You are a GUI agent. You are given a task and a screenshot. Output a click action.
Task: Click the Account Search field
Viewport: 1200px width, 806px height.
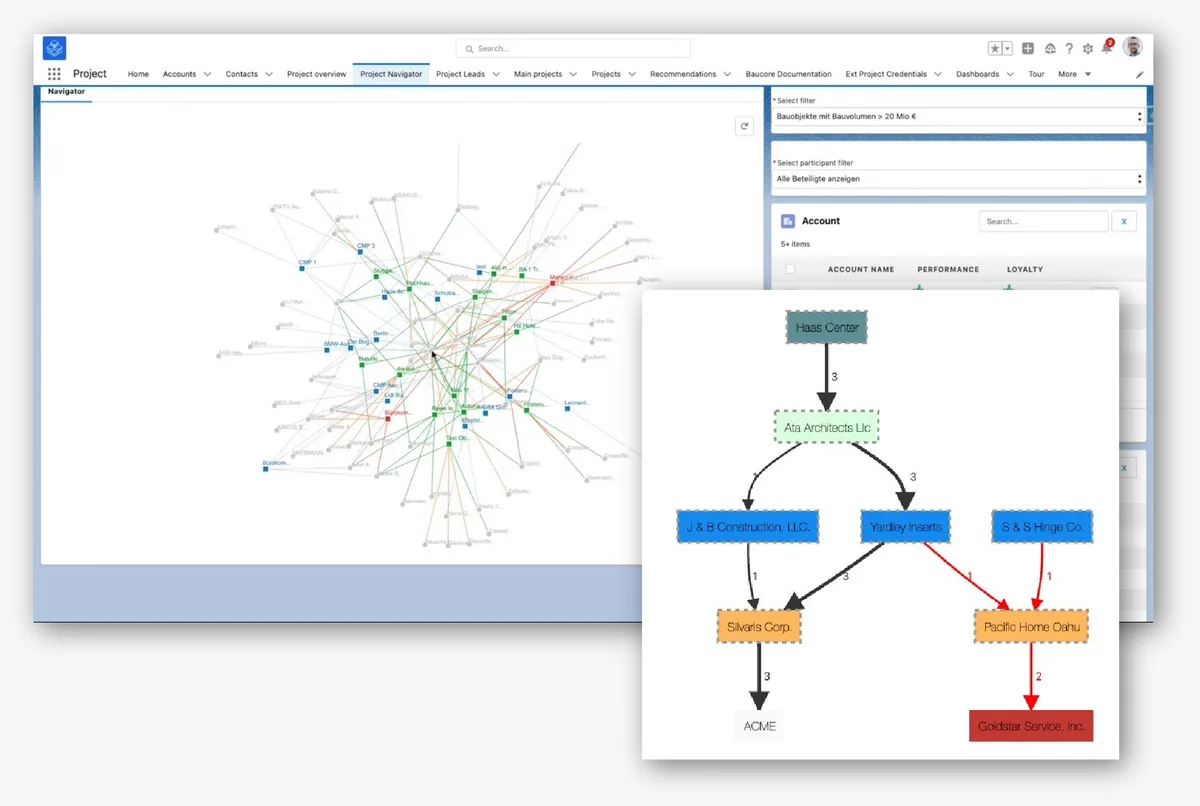click(x=1043, y=221)
